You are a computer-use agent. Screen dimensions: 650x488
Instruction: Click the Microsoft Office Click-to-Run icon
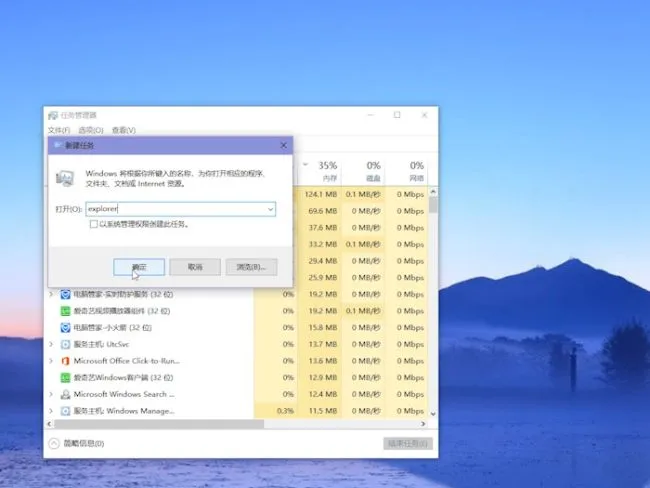tap(65, 361)
